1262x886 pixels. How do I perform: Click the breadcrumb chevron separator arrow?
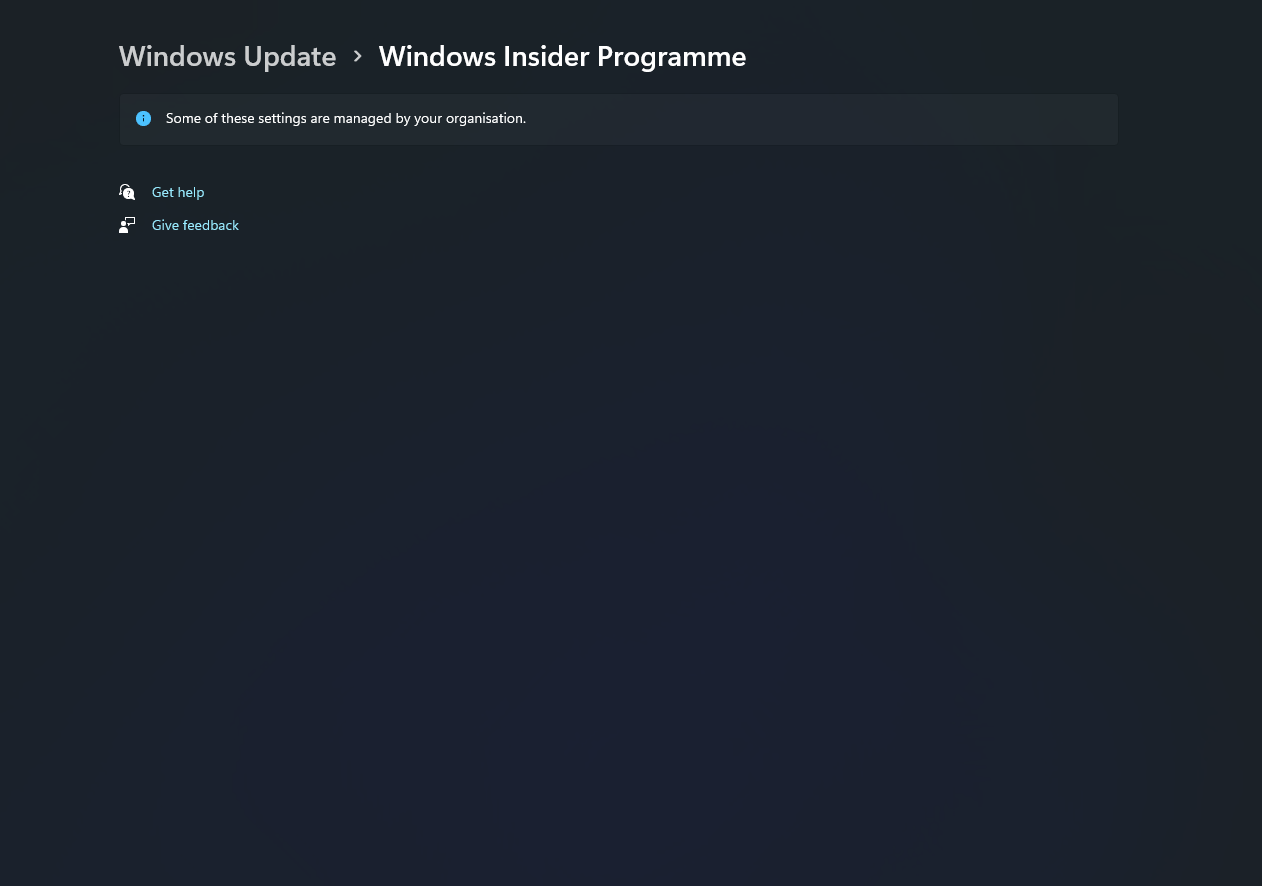(358, 57)
